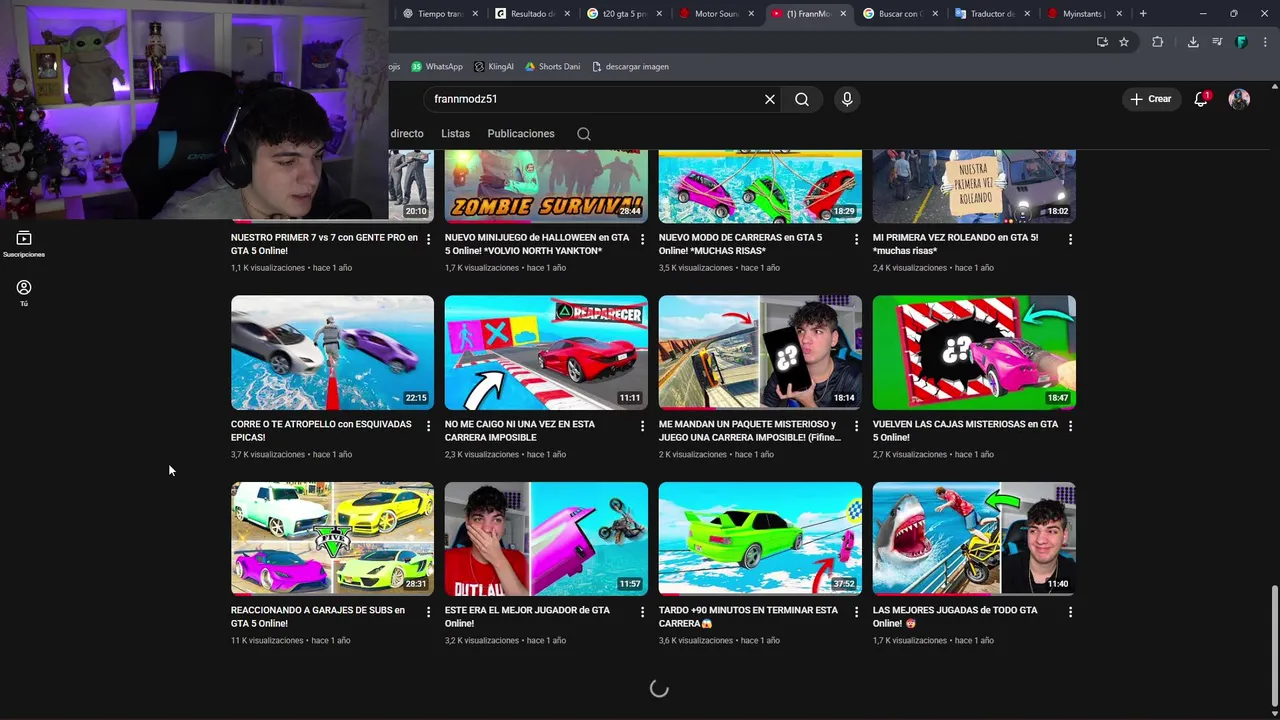The width and height of the screenshot is (1280, 720).
Task: Open descargar imagen bookmark
Action: (630, 67)
